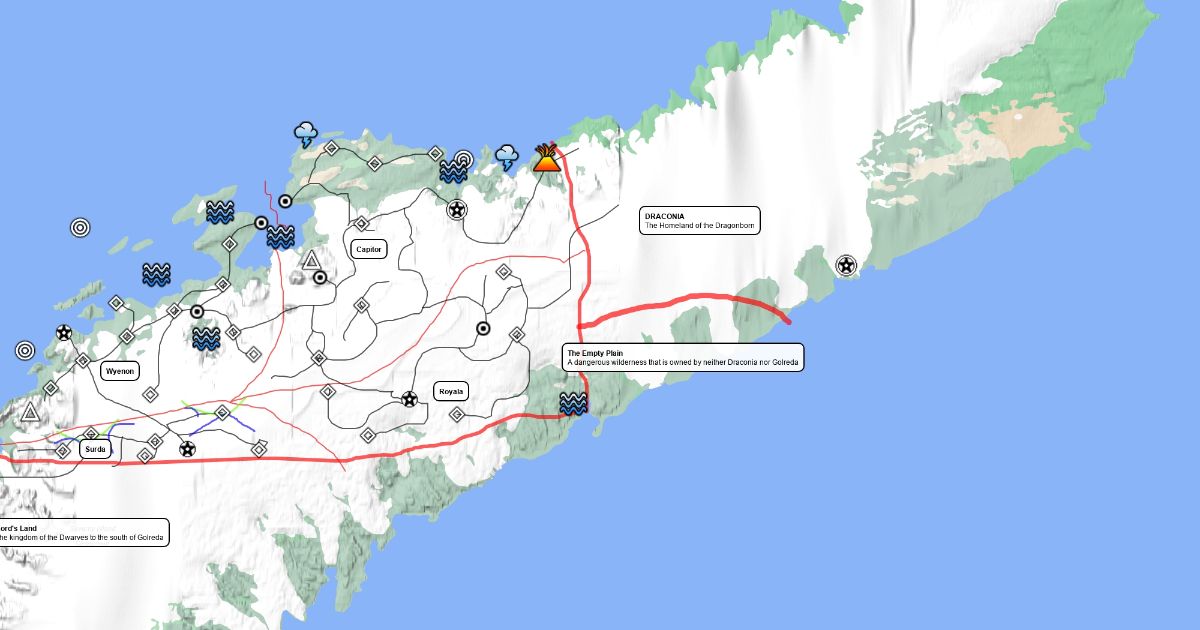The width and height of the screenshot is (1200, 630).
Task: Select the ring marker overlapping the north-coast wave marker
Action: [x=463, y=160]
